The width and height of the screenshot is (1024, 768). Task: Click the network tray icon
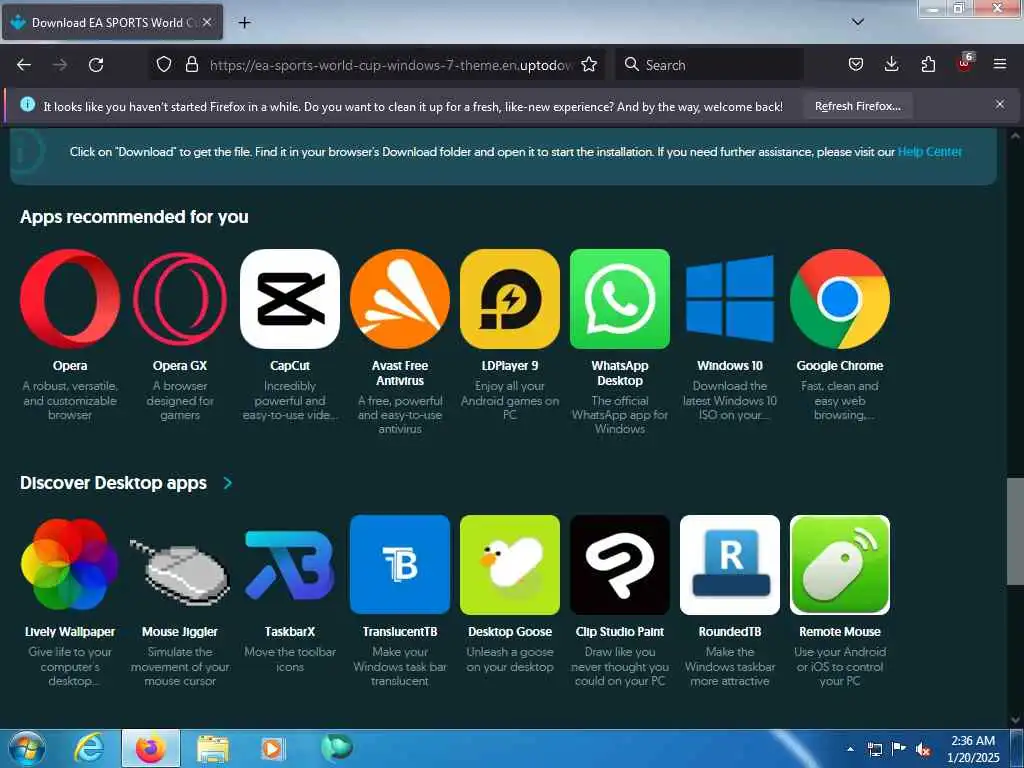874,749
